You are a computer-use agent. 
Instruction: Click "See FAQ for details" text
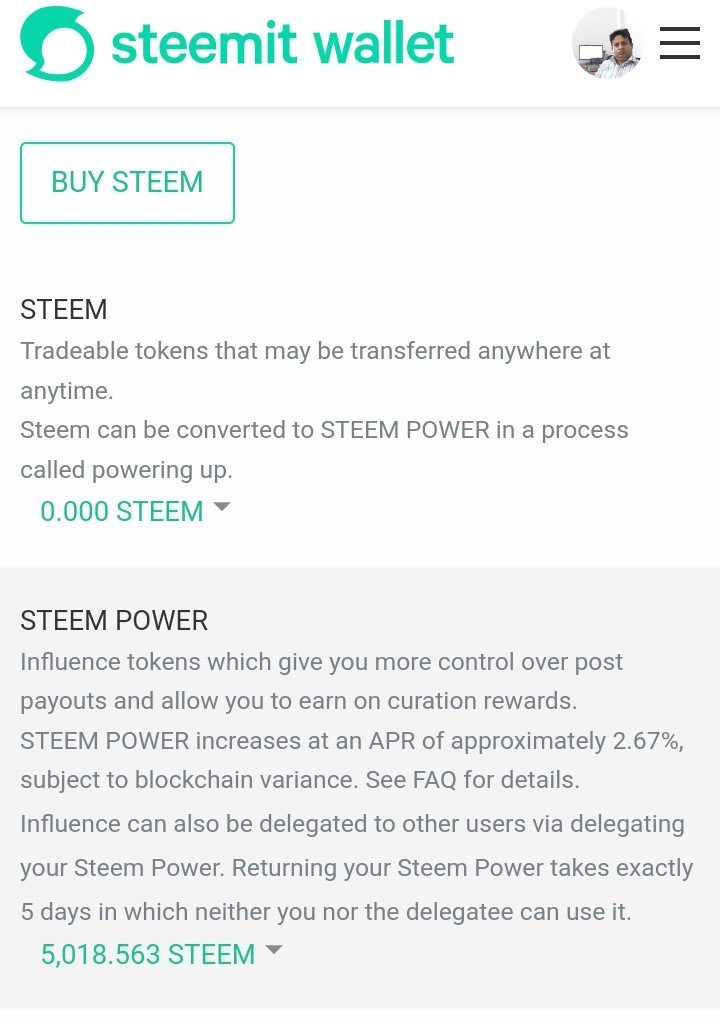point(472,780)
